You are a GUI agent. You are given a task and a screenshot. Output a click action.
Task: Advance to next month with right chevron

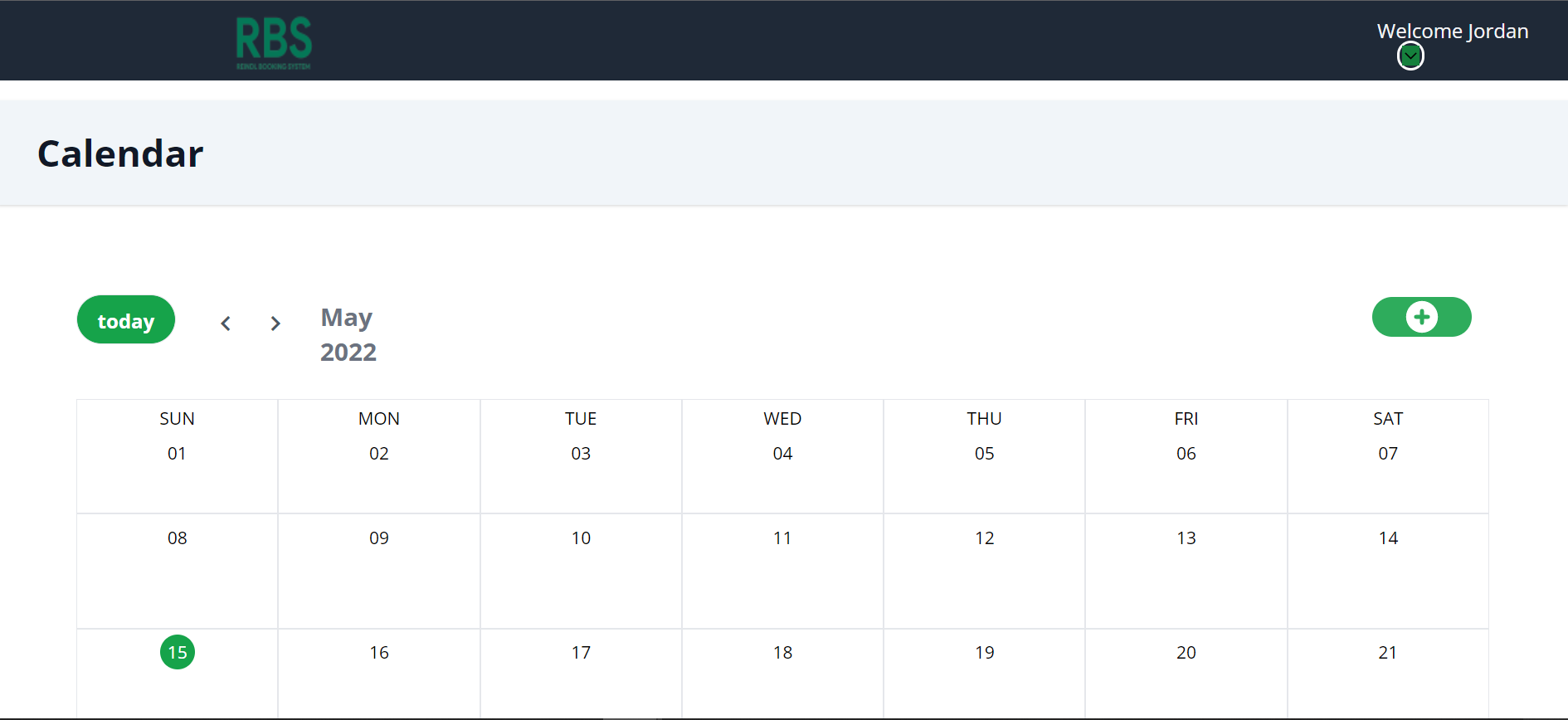[275, 324]
